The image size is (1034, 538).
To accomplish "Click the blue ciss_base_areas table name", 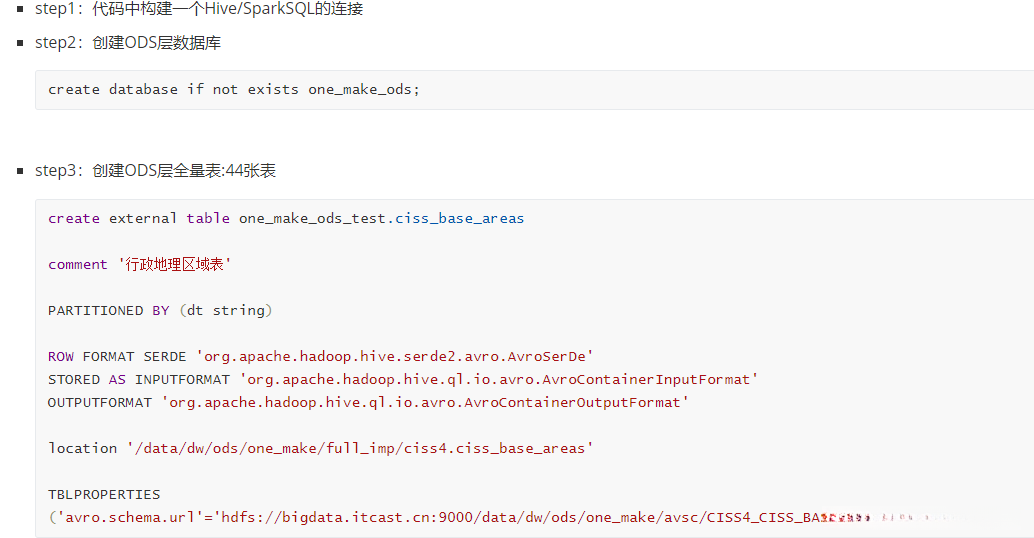I will click(x=460, y=218).
